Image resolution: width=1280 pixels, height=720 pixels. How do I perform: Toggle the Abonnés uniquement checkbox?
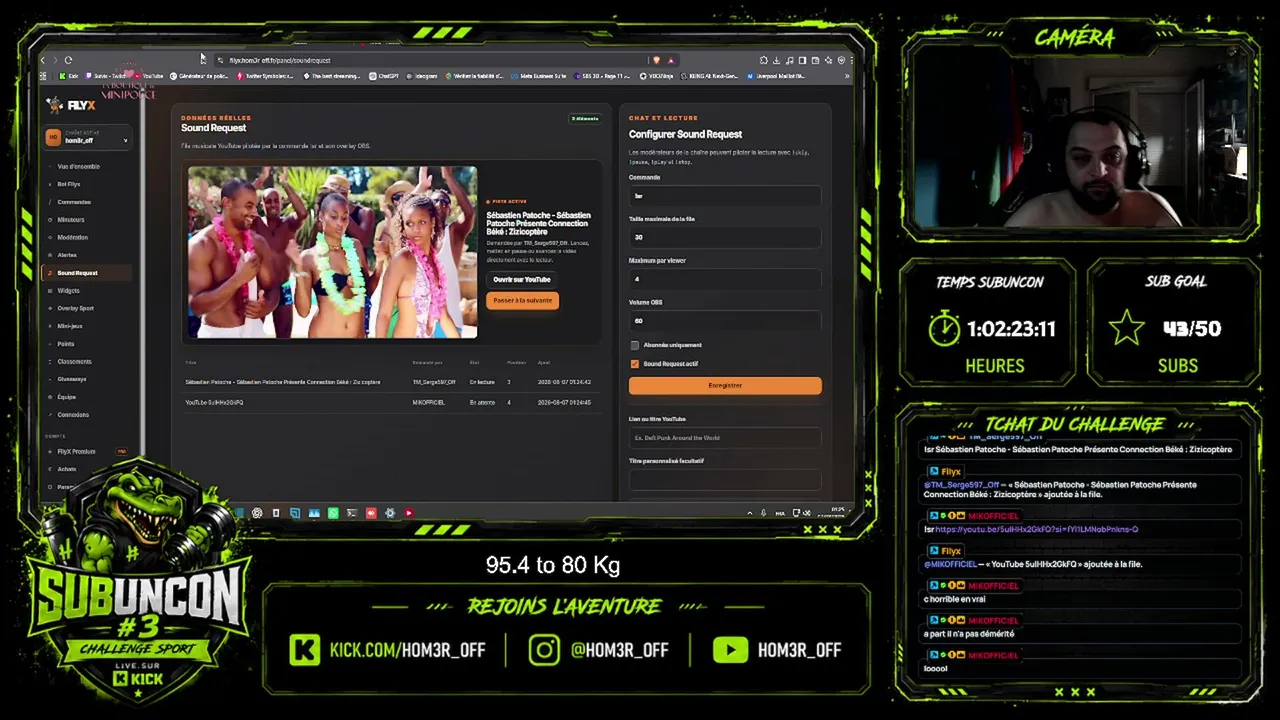634,345
